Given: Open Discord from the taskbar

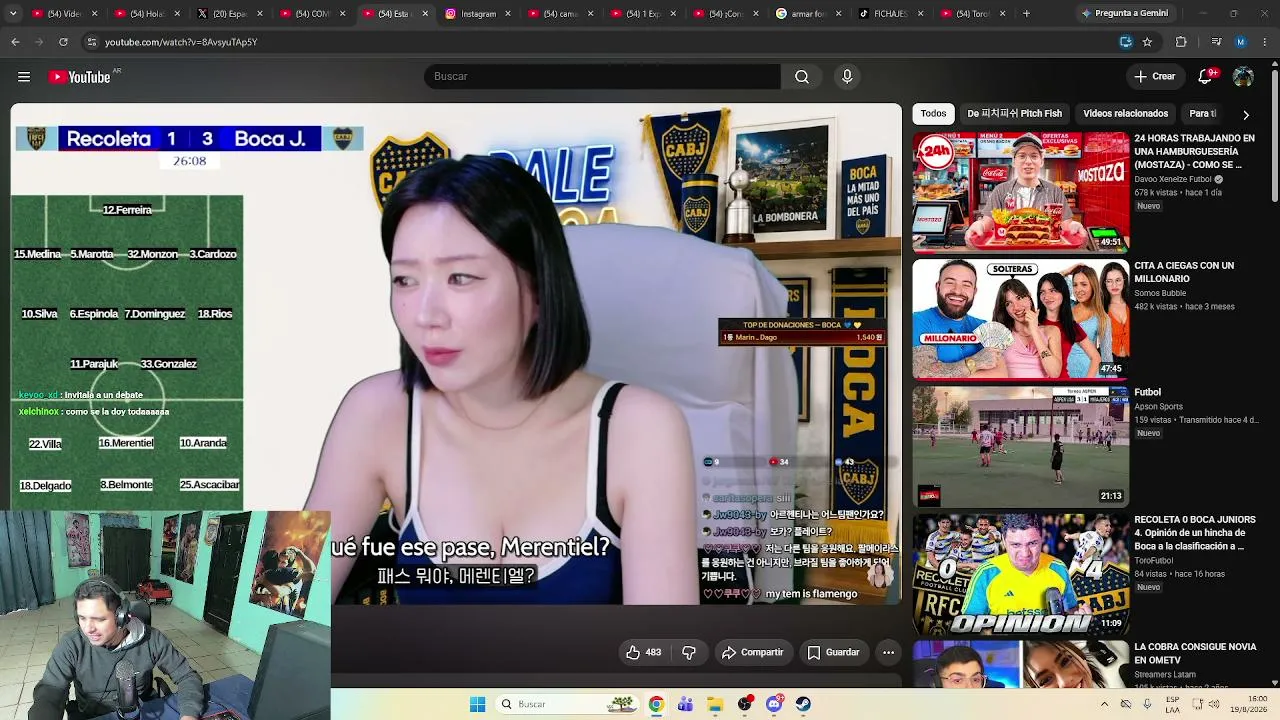Looking at the screenshot, I should [x=774, y=704].
